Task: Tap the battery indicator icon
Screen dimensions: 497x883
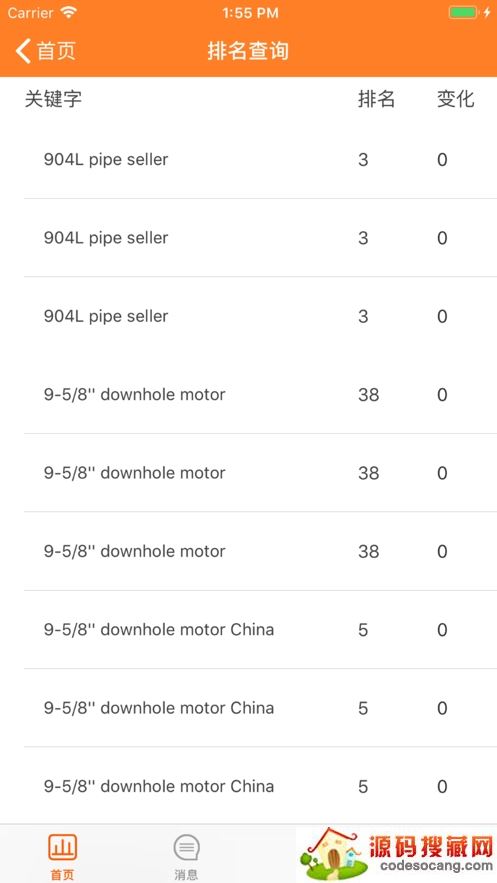Action: (463, 12)
